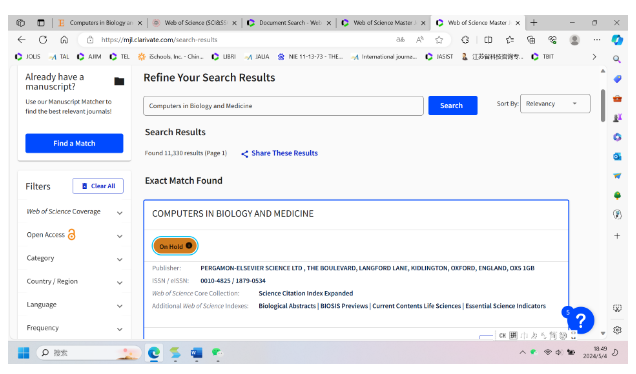Open the blue help question mark bubble
636x374 pixels.
[581, 320]
